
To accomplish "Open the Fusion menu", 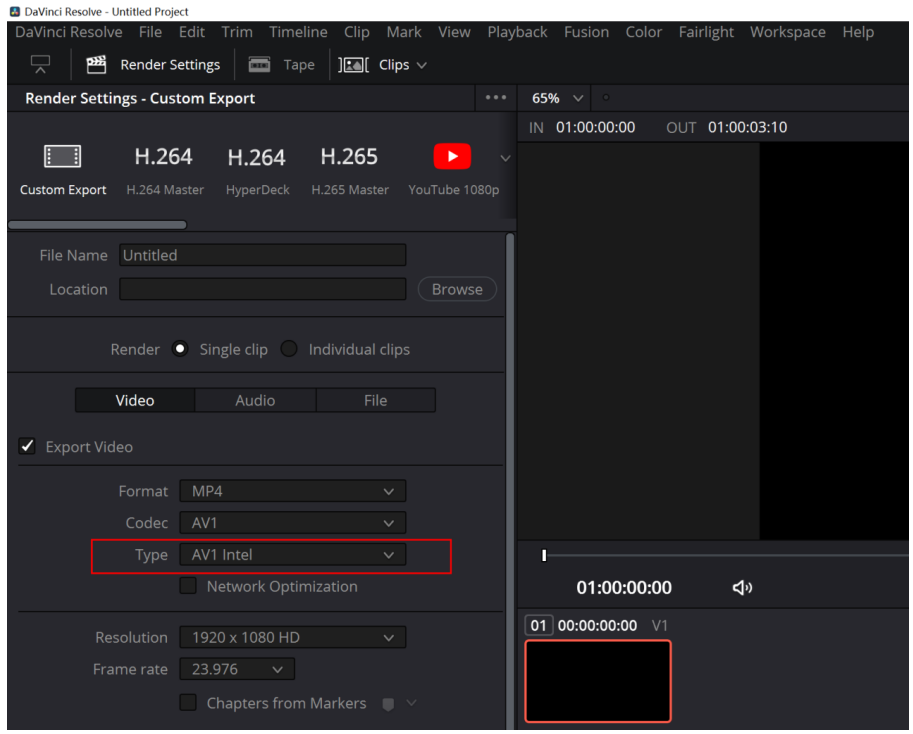I will [586, 32].
